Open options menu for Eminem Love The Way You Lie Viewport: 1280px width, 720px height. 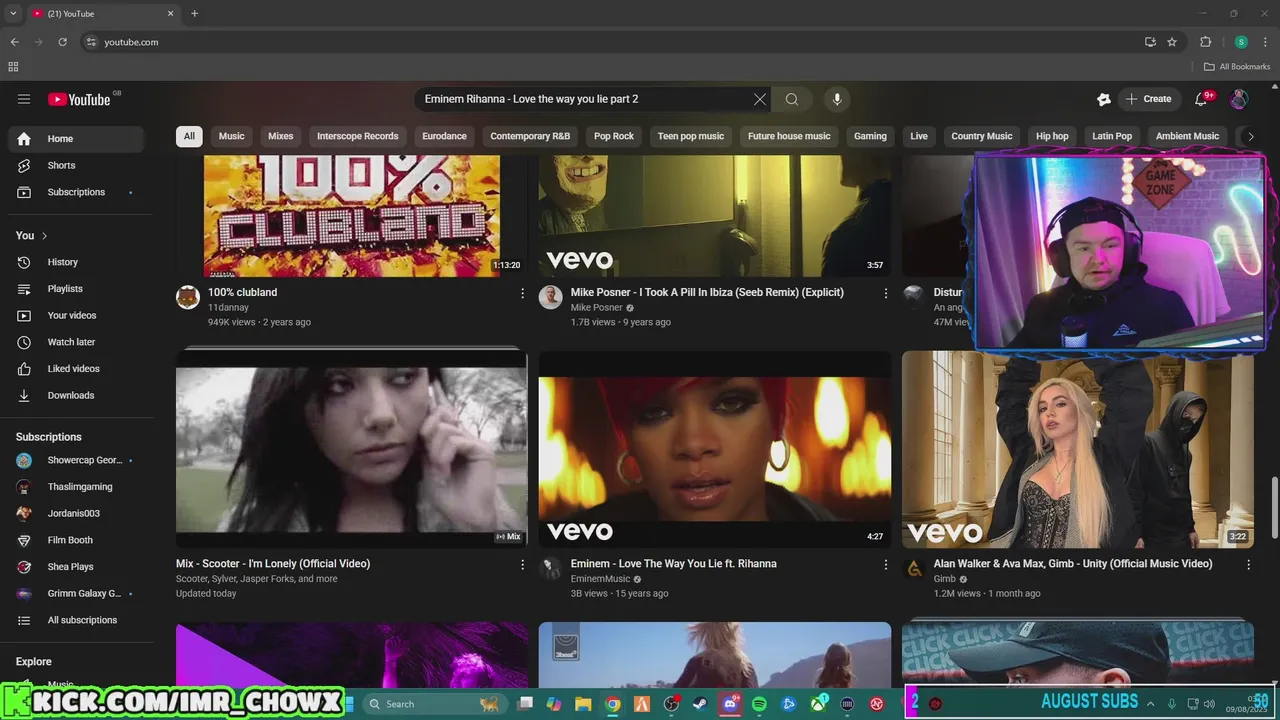(x=885, y=564)
